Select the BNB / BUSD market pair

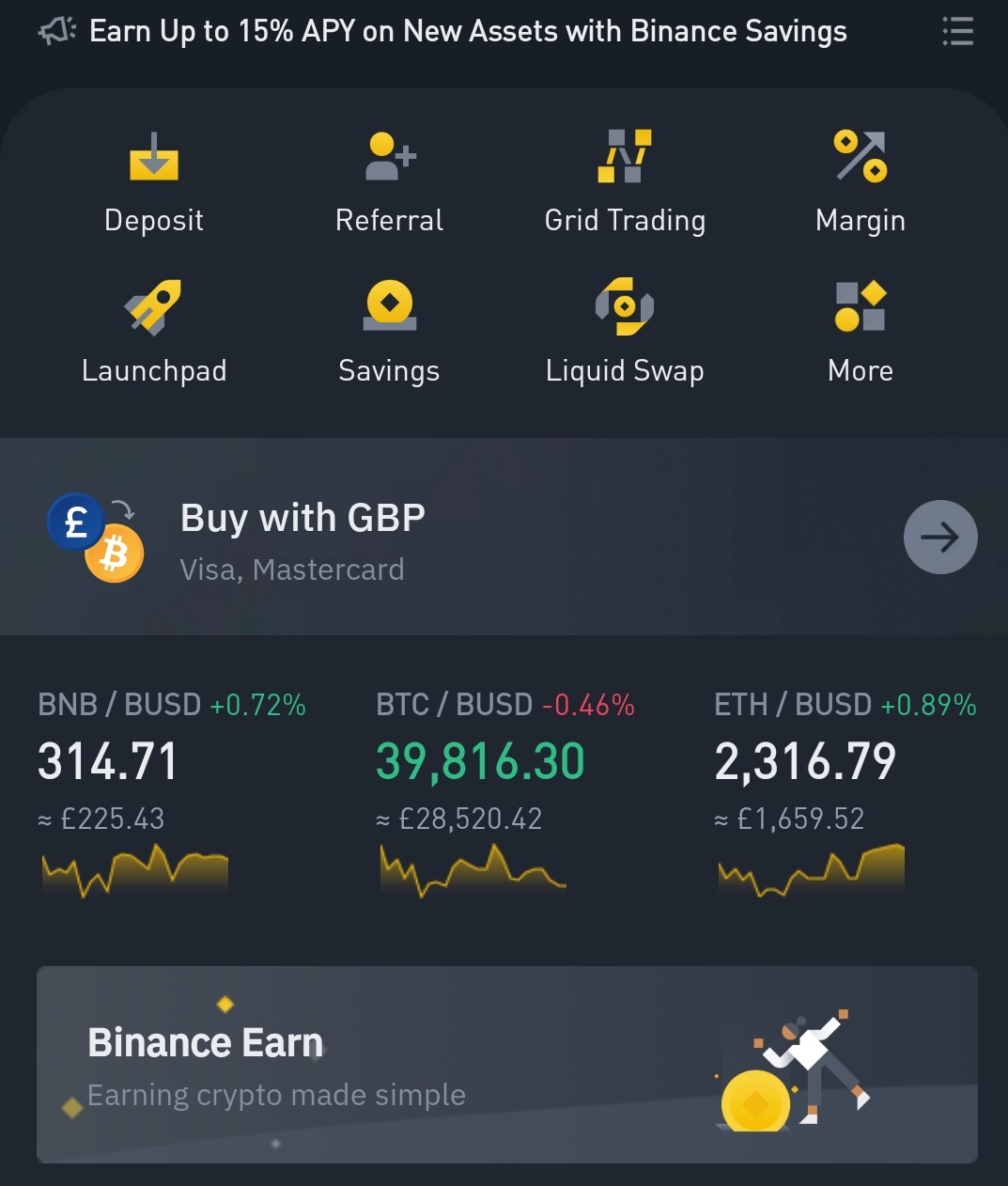[119, 705]
